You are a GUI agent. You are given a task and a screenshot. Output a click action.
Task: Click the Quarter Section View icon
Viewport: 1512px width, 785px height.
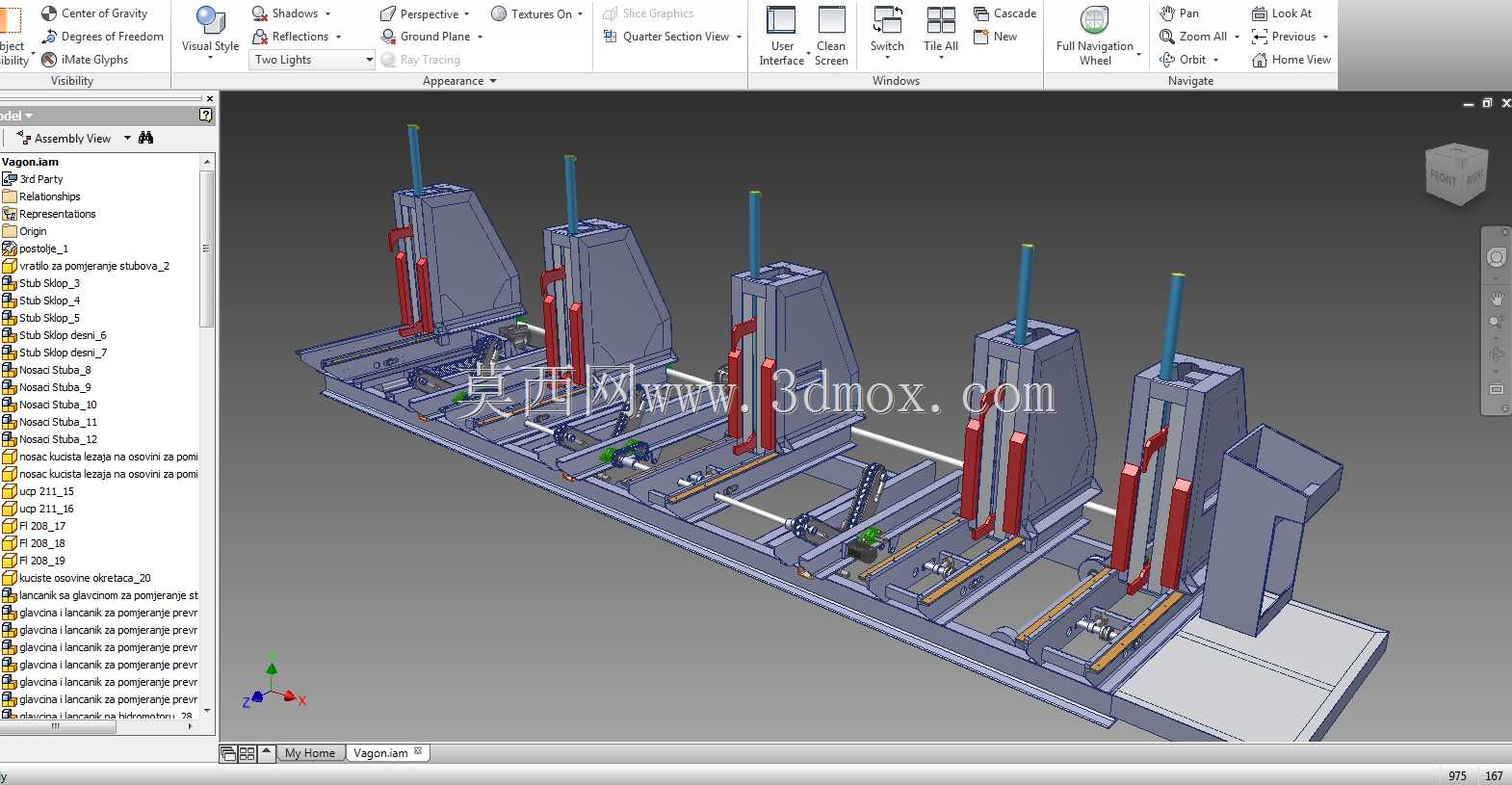click(610, 37)
